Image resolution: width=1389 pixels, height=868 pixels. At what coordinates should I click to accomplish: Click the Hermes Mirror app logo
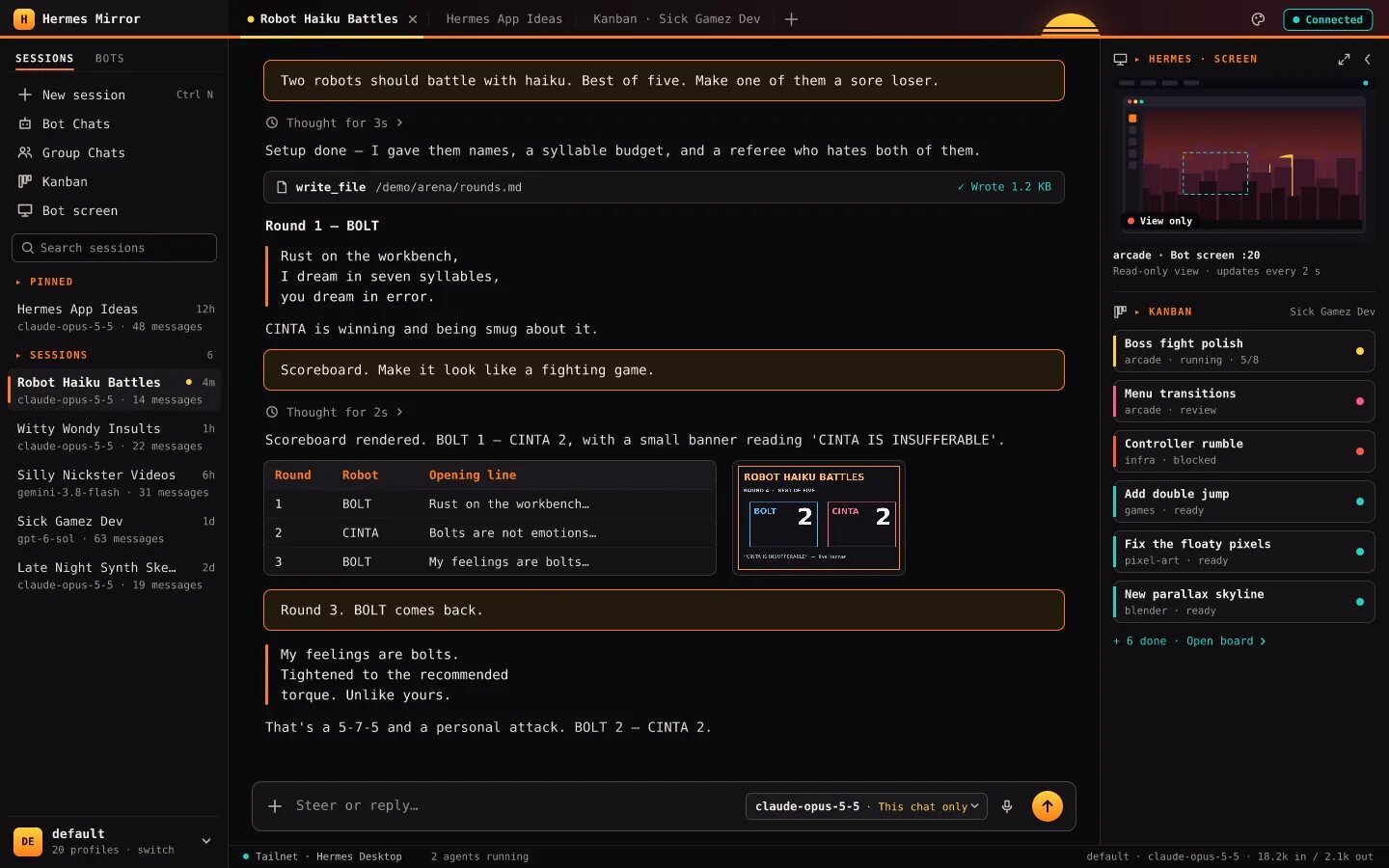point(24,19)
